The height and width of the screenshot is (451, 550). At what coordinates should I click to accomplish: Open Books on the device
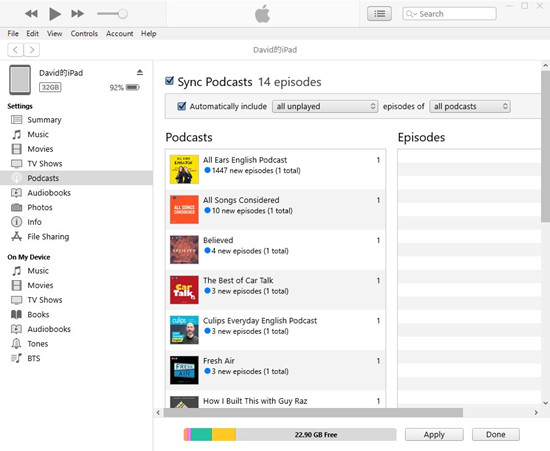coord(76,315)
